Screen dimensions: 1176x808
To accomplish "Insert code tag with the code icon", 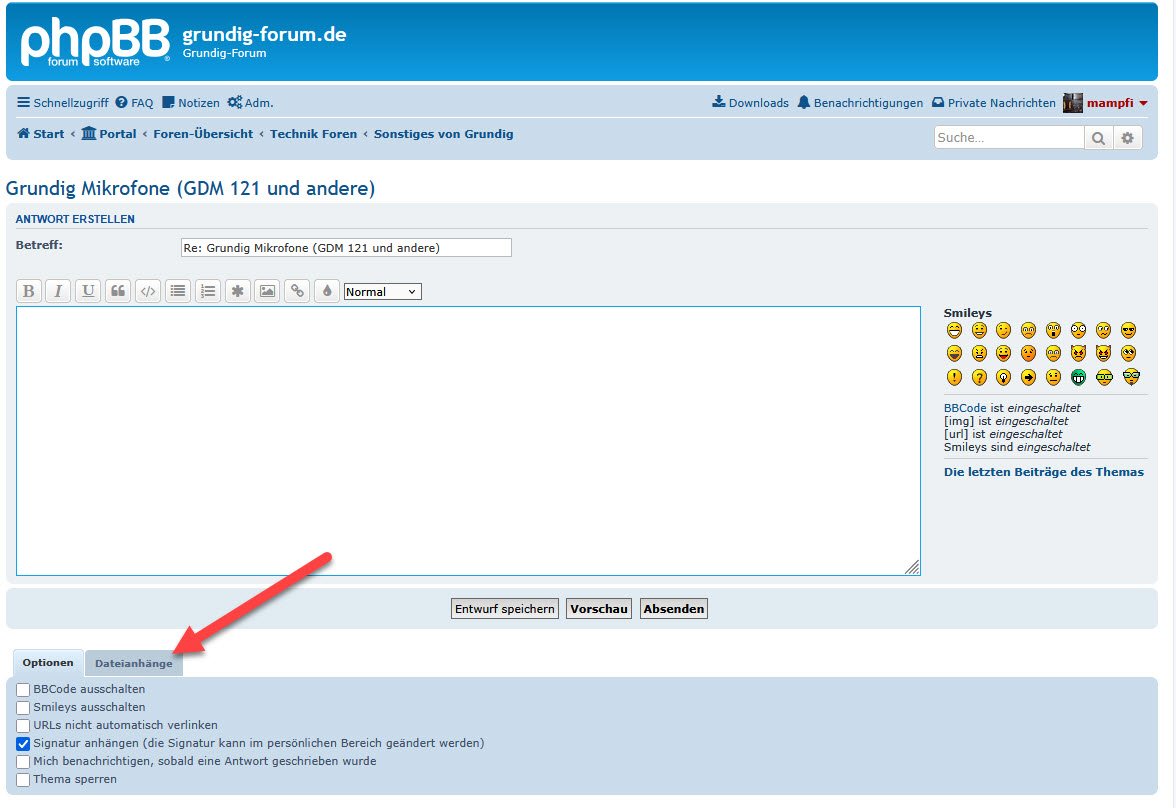I will coord(148,291).
